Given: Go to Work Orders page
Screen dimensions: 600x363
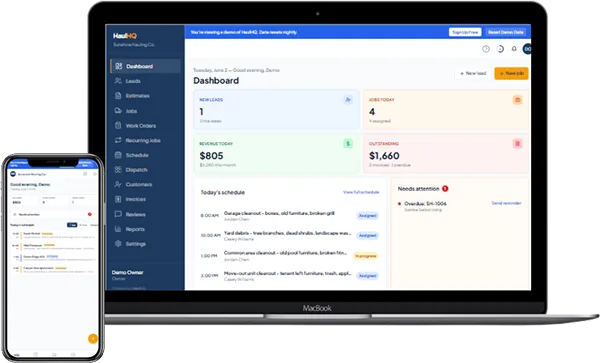Looking at the screenshot, I should pos(145,125).
